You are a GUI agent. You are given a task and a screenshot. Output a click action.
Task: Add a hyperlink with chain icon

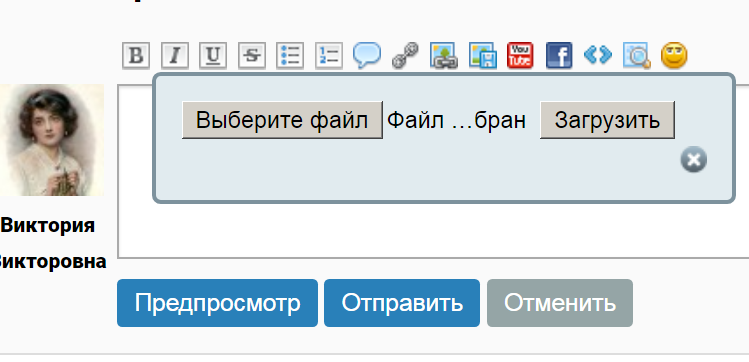[x=405, y=56]
